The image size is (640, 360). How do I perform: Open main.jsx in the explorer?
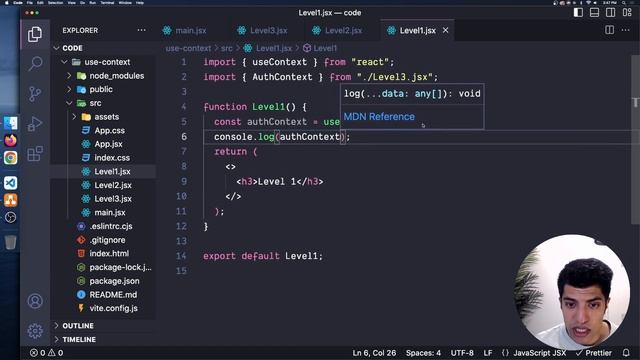[102, 213]
